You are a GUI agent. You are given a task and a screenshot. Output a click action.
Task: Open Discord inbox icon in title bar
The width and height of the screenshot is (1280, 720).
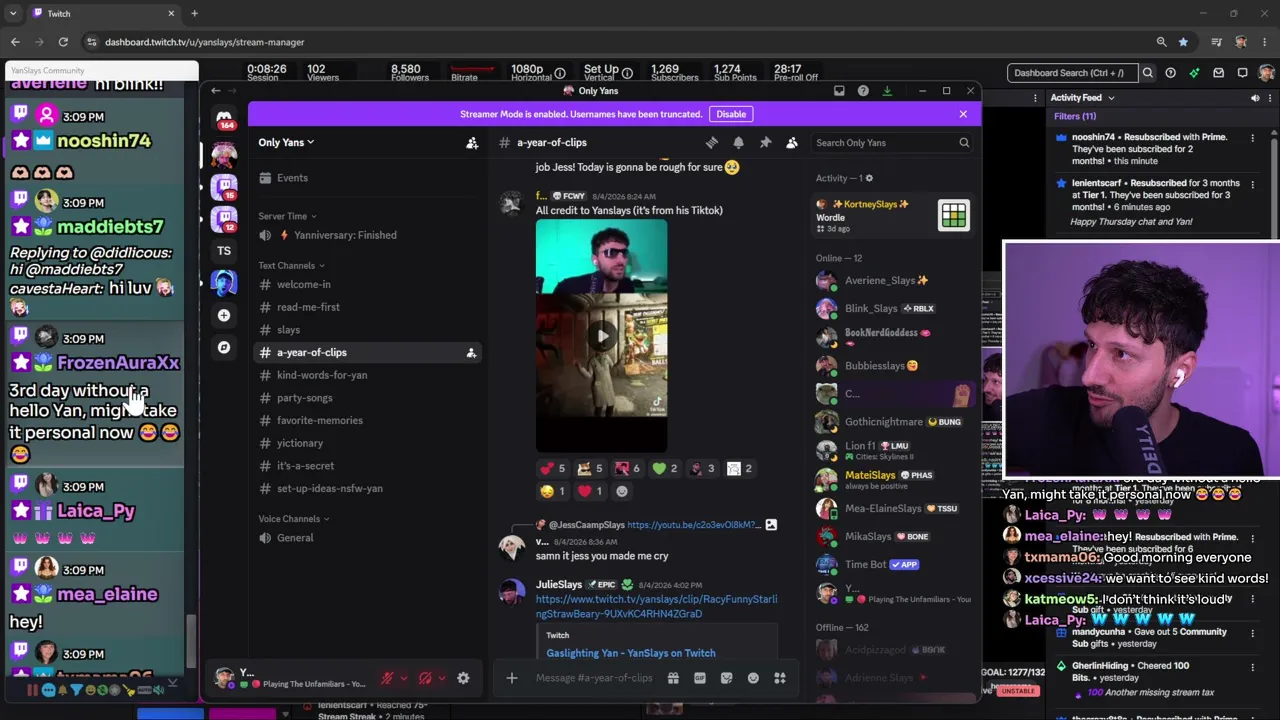tap(839, 91)
